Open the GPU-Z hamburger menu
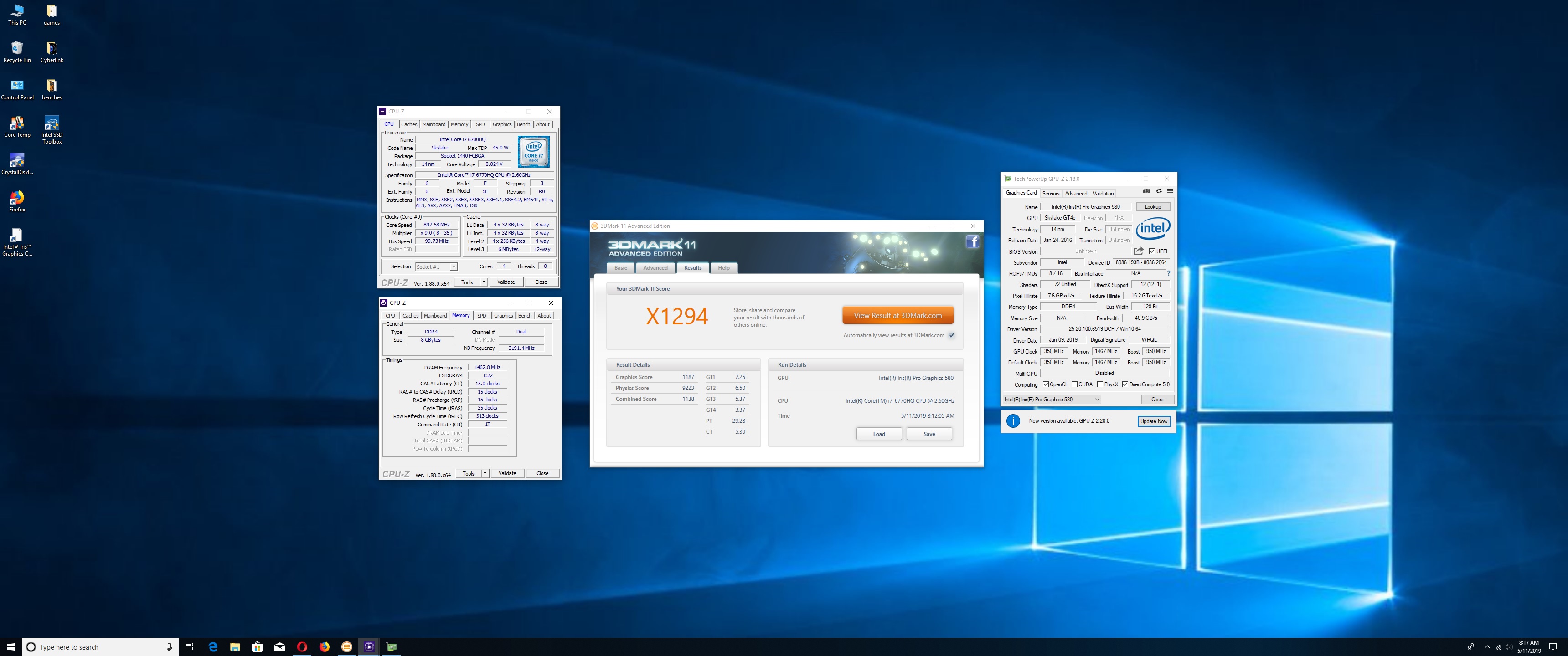 point(1170,191)
